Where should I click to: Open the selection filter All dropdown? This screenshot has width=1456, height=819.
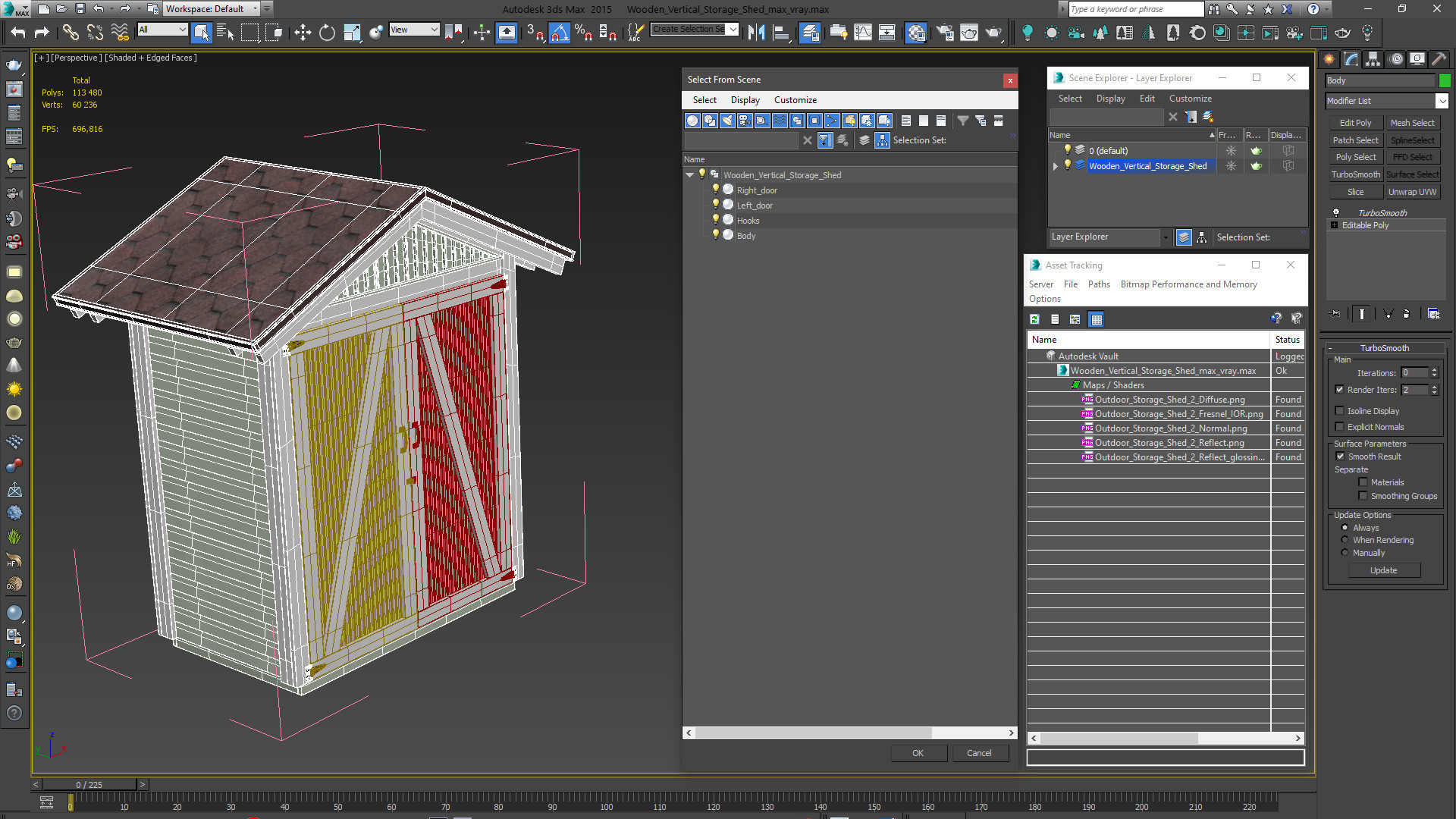tap(162, 30)
